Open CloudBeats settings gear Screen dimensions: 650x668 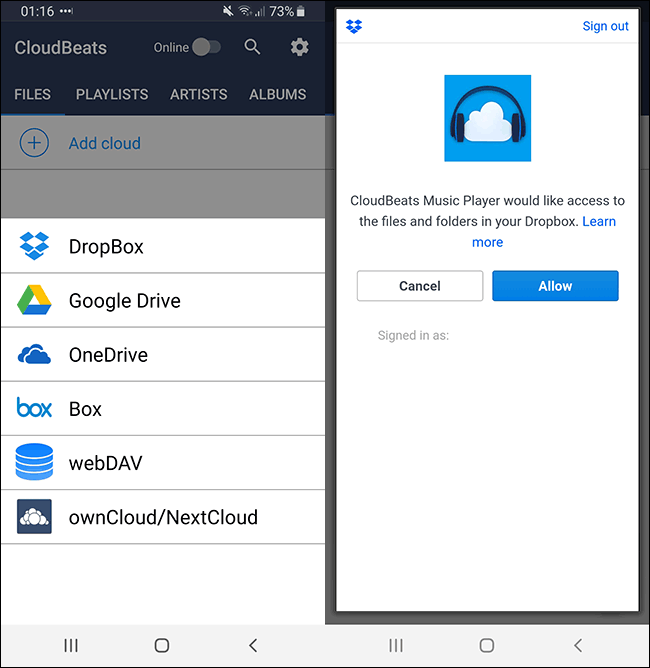(299, 47)
